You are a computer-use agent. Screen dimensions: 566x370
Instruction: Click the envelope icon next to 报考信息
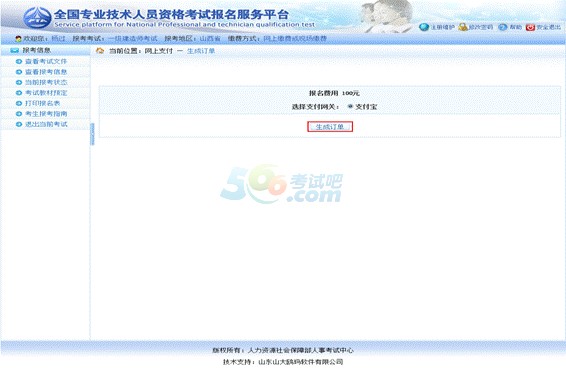[14, 50]
